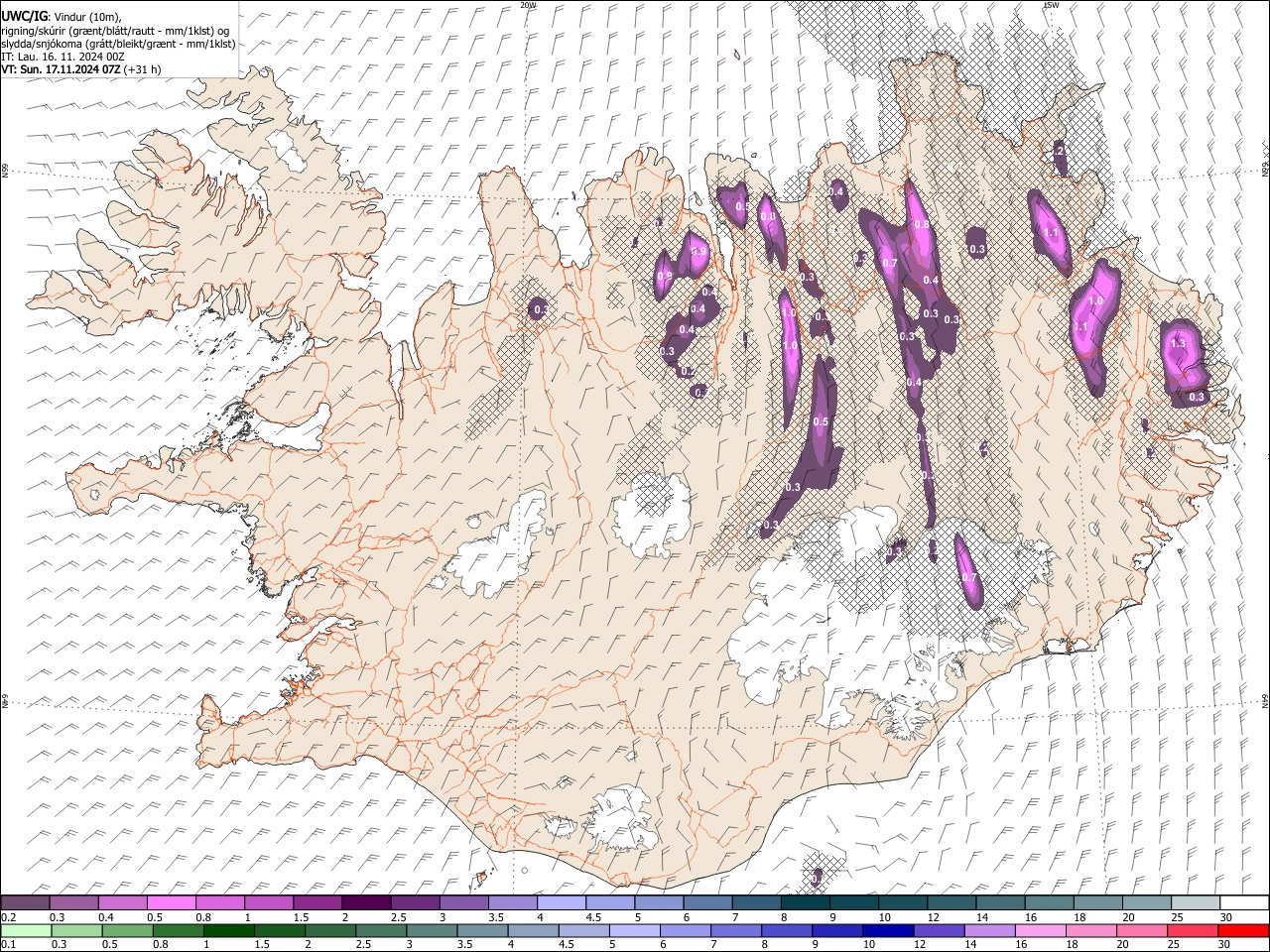Viewport: 1270px width, 952px height.
Task: Pick the dark teal 9 swatch in upper legend row
Action: tap(854, 902)
